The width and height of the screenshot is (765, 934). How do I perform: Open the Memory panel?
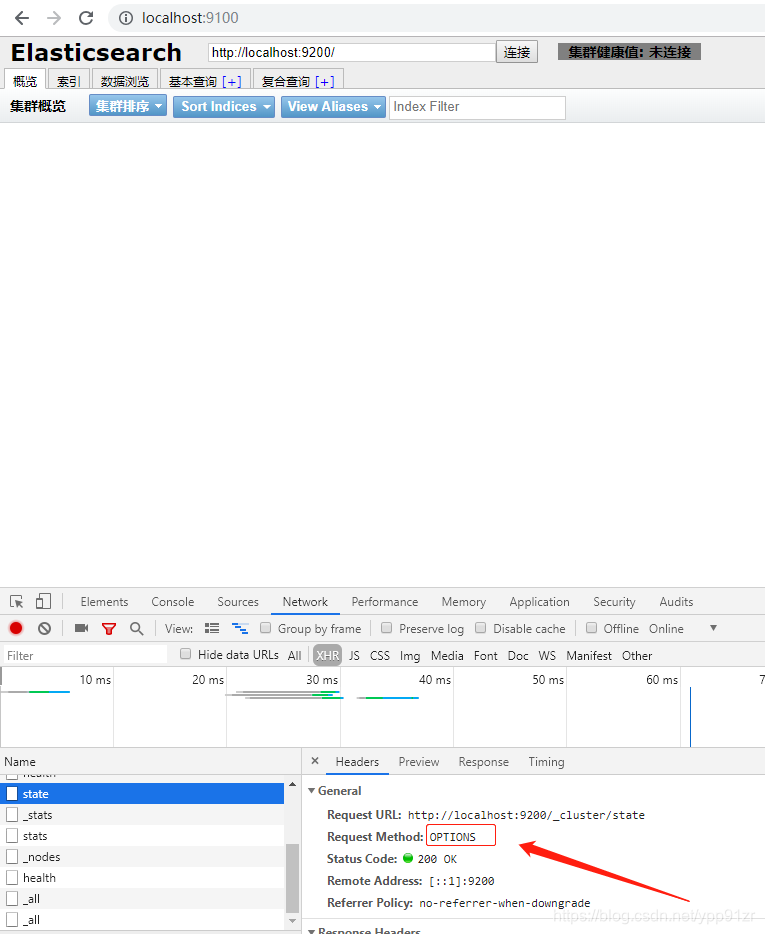(464, 602)
